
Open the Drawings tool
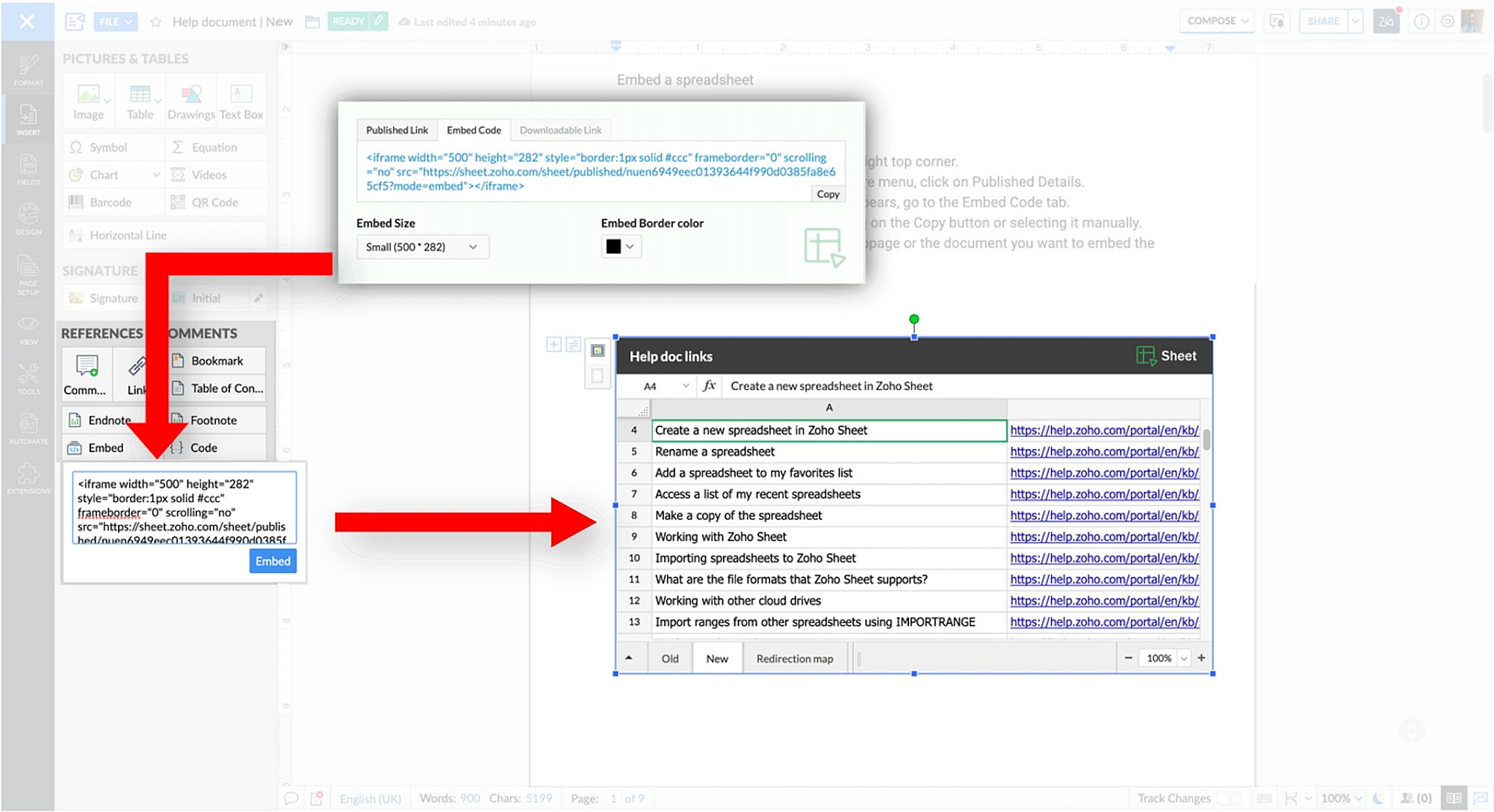click(191, 95)
